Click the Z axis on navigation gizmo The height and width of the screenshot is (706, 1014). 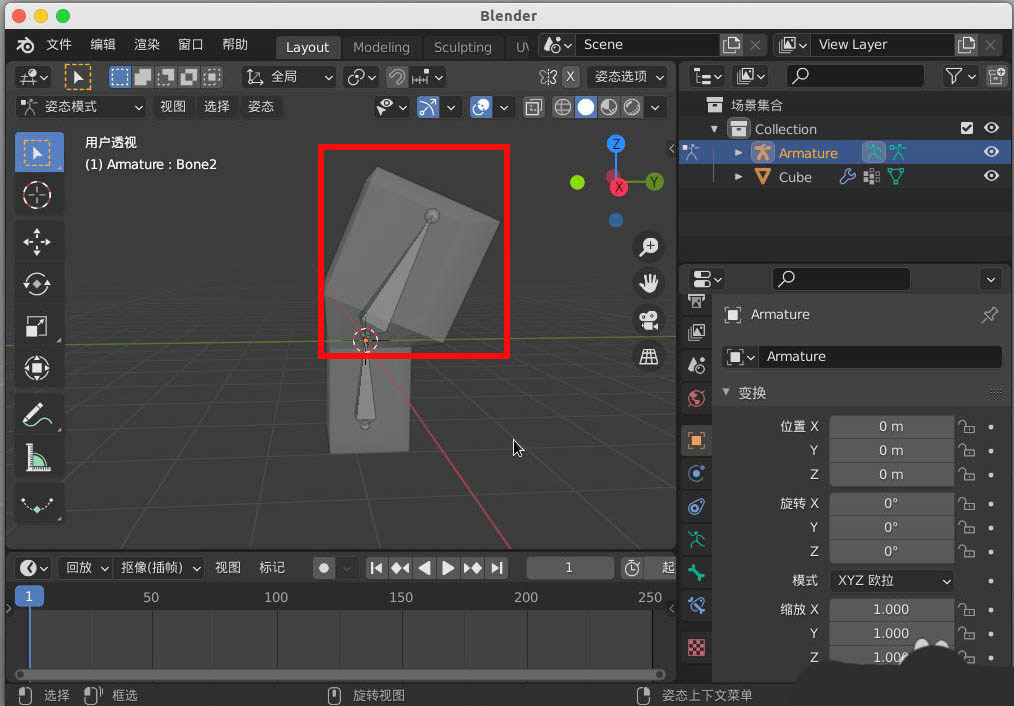pyautogui.click(x=616, y=144)
